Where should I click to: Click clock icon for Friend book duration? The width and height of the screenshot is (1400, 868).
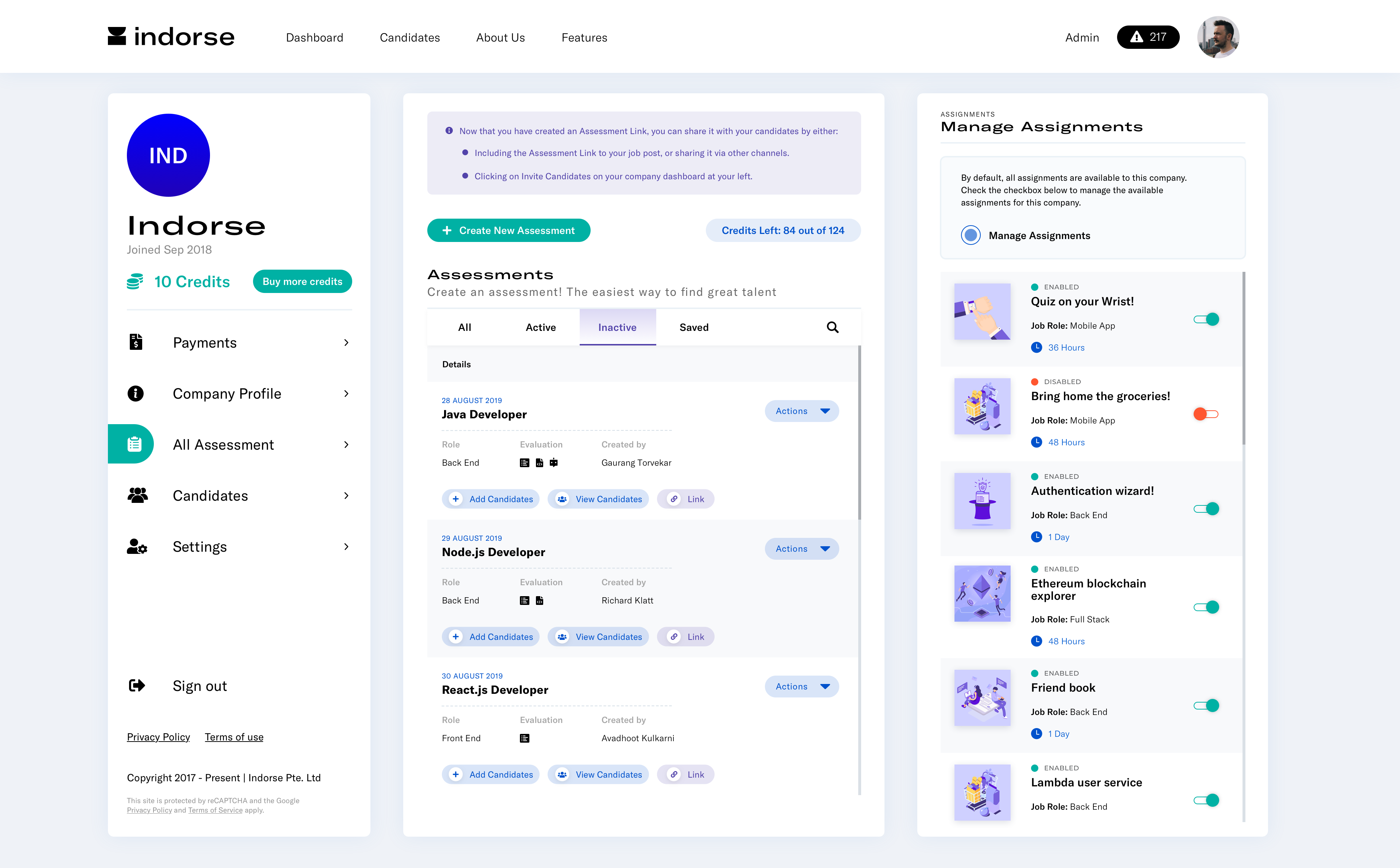click(1037, 734)
